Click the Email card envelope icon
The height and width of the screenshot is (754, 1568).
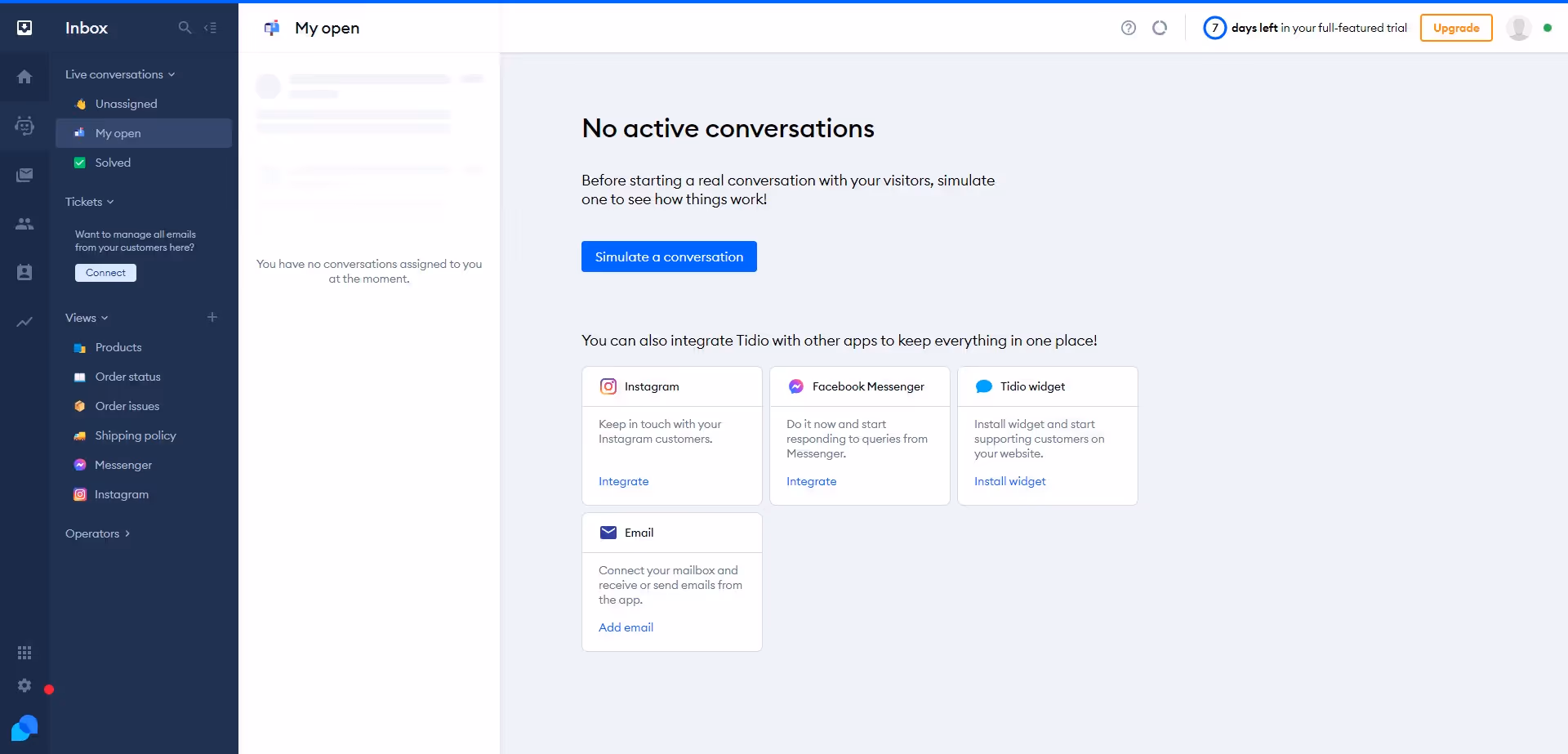point(608,533)
